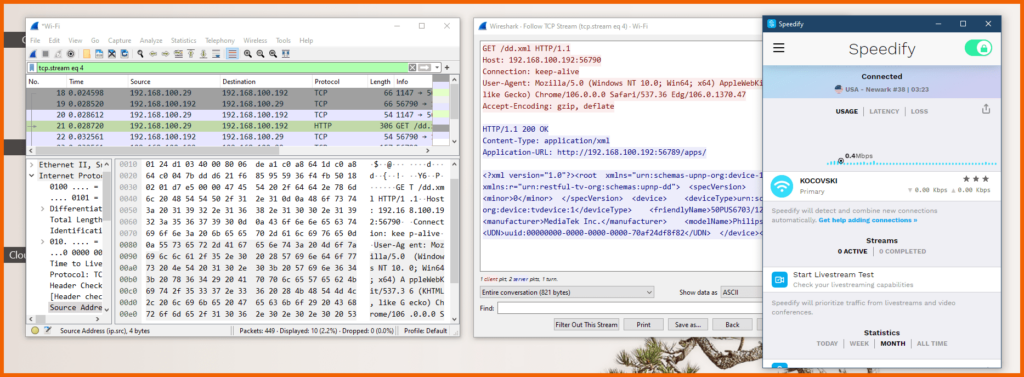
Task: Click the tcp.stream eq 4 filter field
Action: pos(222,67)
